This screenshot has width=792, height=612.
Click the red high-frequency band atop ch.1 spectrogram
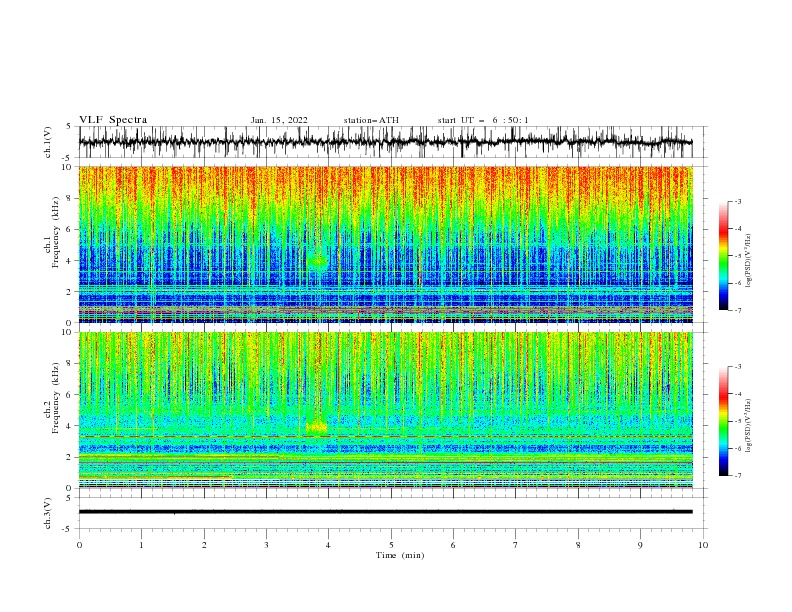point(385,184)
